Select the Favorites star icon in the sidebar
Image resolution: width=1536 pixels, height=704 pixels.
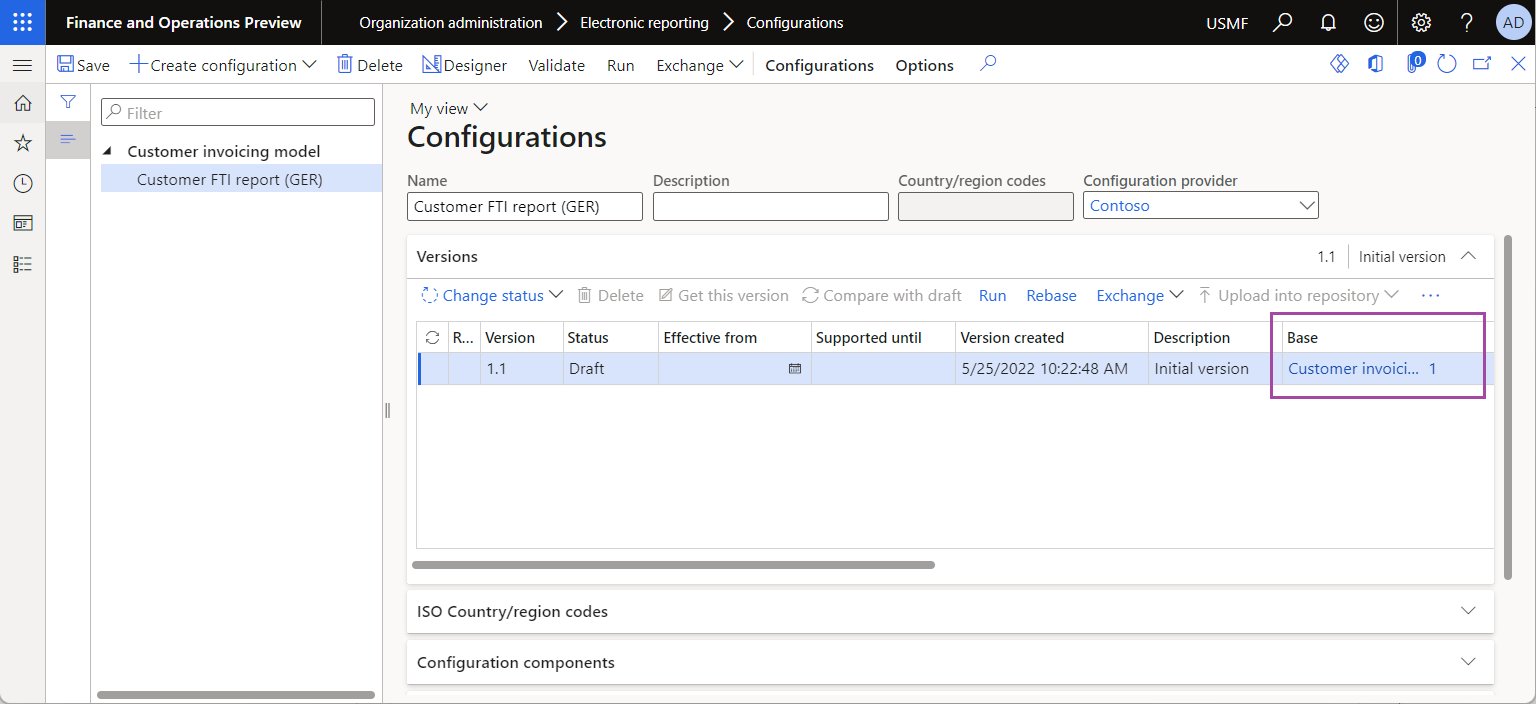point(22,143)
